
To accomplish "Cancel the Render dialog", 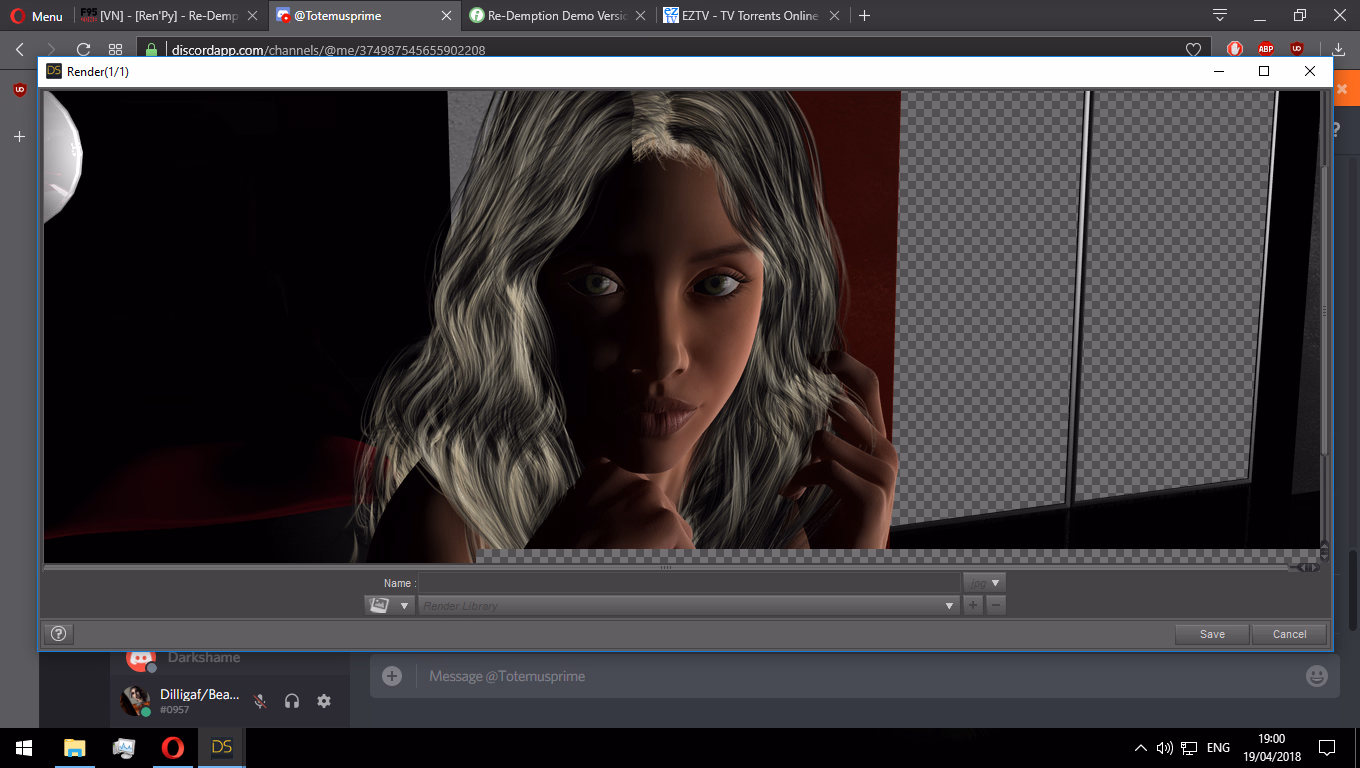I will pos(1289,634).
